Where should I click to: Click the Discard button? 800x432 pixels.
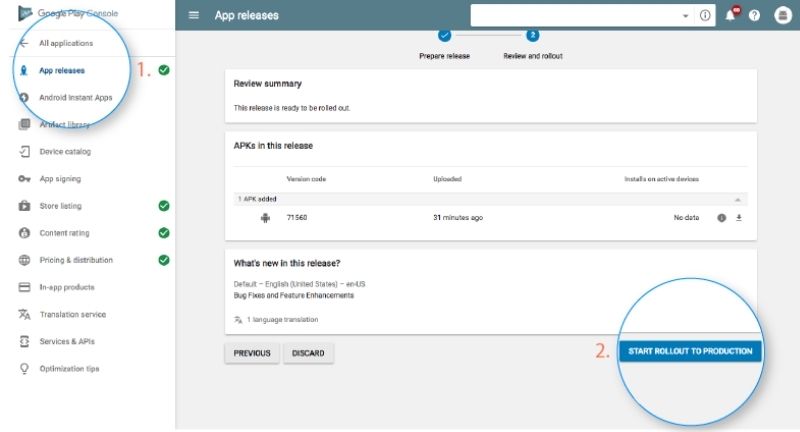308,353
